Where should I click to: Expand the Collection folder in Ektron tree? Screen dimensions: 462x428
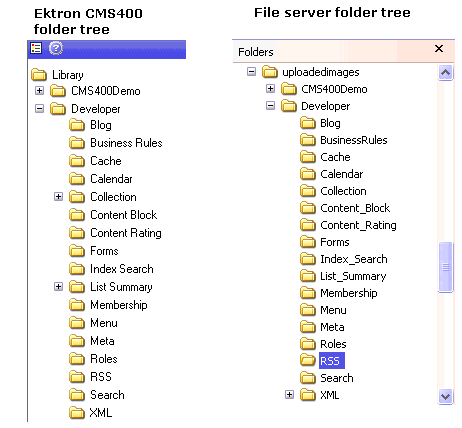(58, 197)
